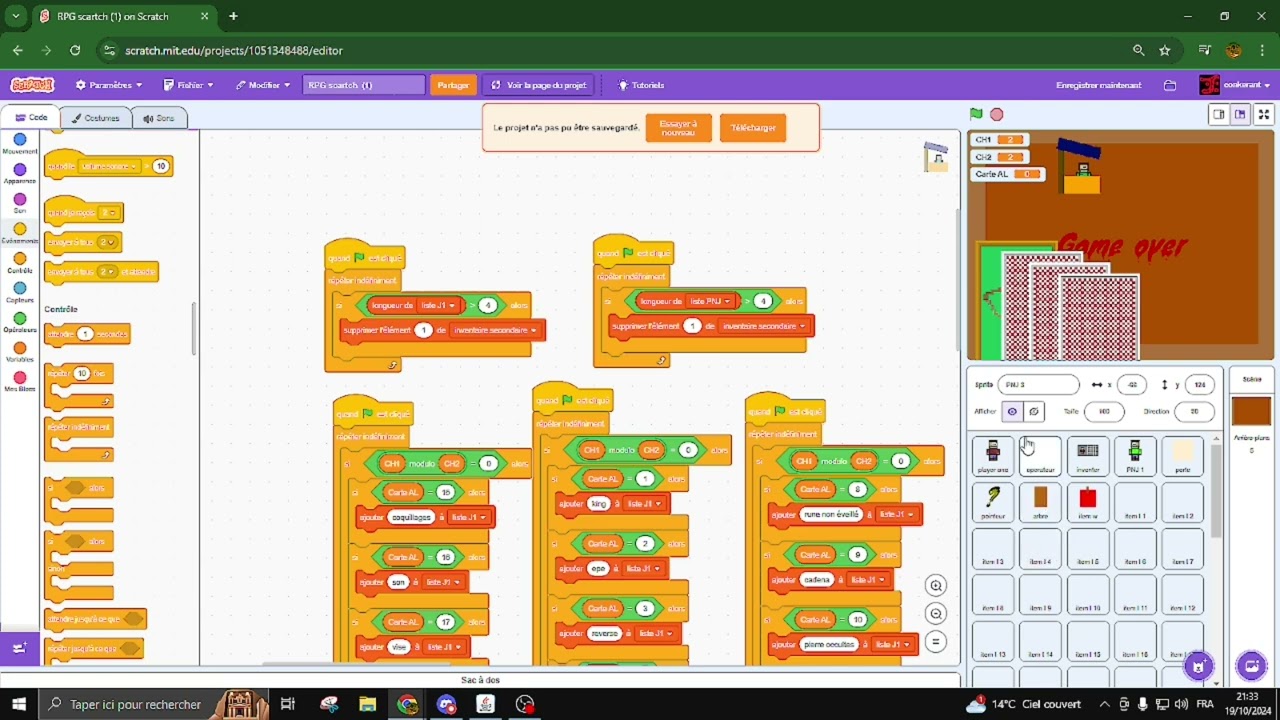Expand the Sac à dos backpack bar
This screenshot has width=1280, height=720.
click(x=480, y=680)
